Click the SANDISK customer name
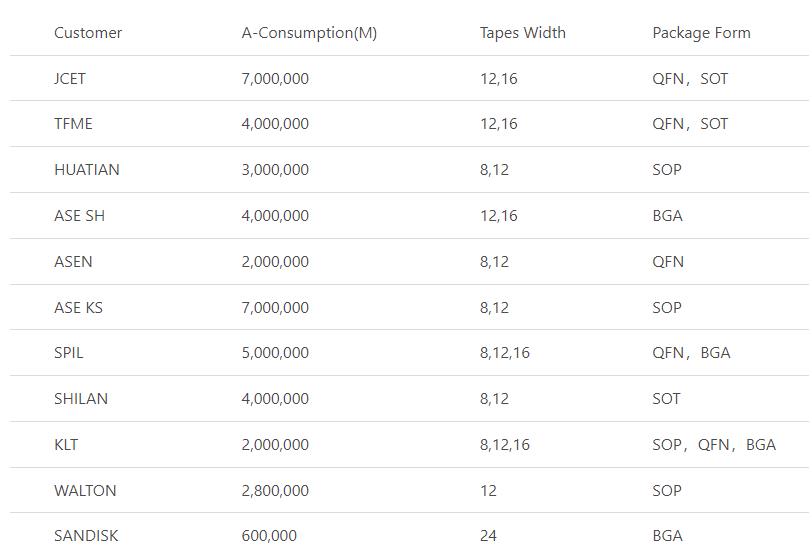This screenshot has height=548, width=812. (x=86, y=536)
